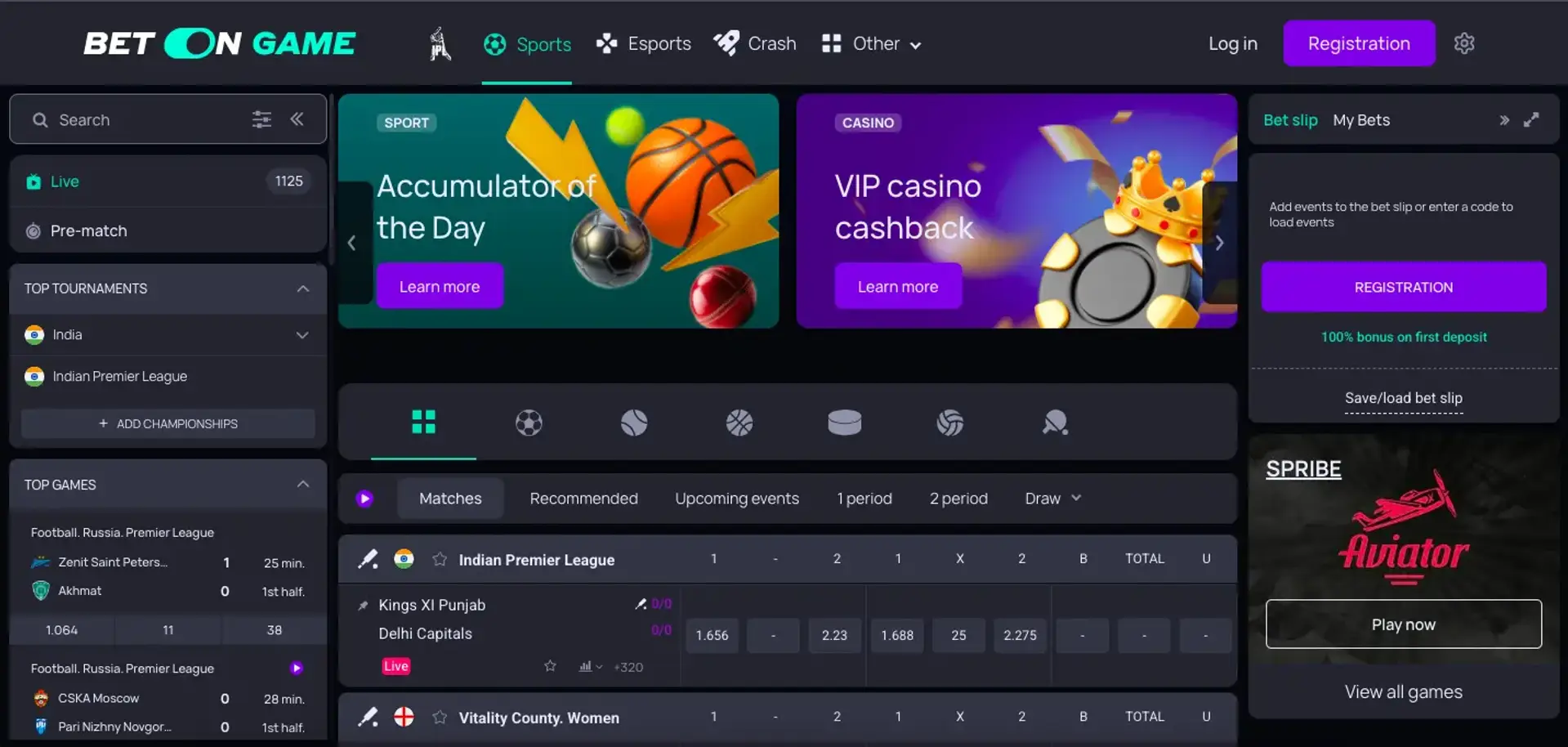Click the cricket bat icon for Vitality County Women
Viewport: 1568px width, 747px height.
click(369, 717)
